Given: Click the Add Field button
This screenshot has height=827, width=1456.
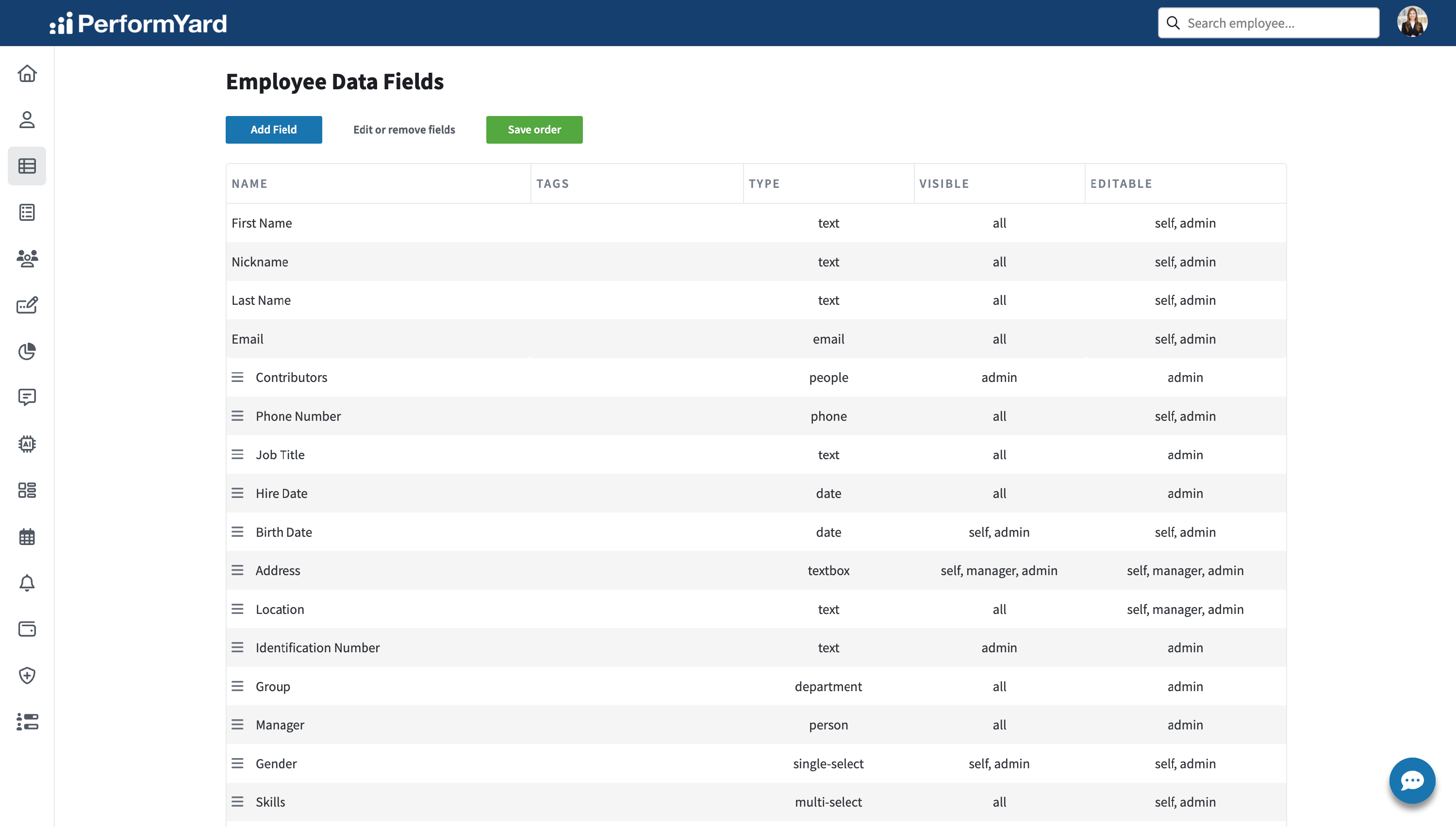Looking at the screenshot, I should click(x=274, y=130).
